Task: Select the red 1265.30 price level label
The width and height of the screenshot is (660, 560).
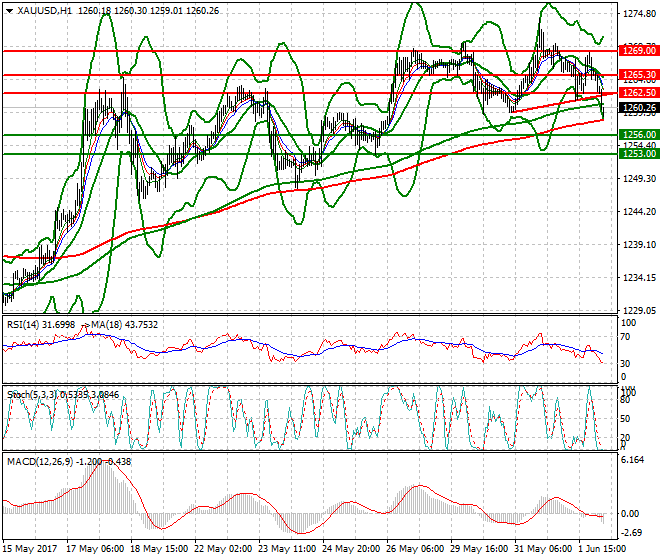Action: click(639, 75)
